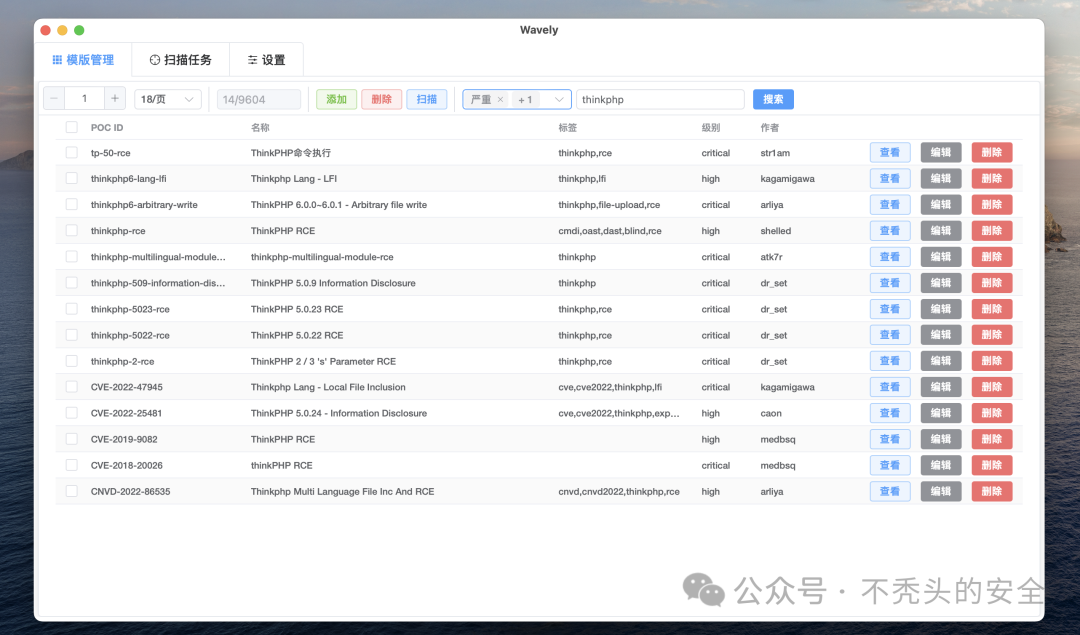Select the 标签 column header

568,127
